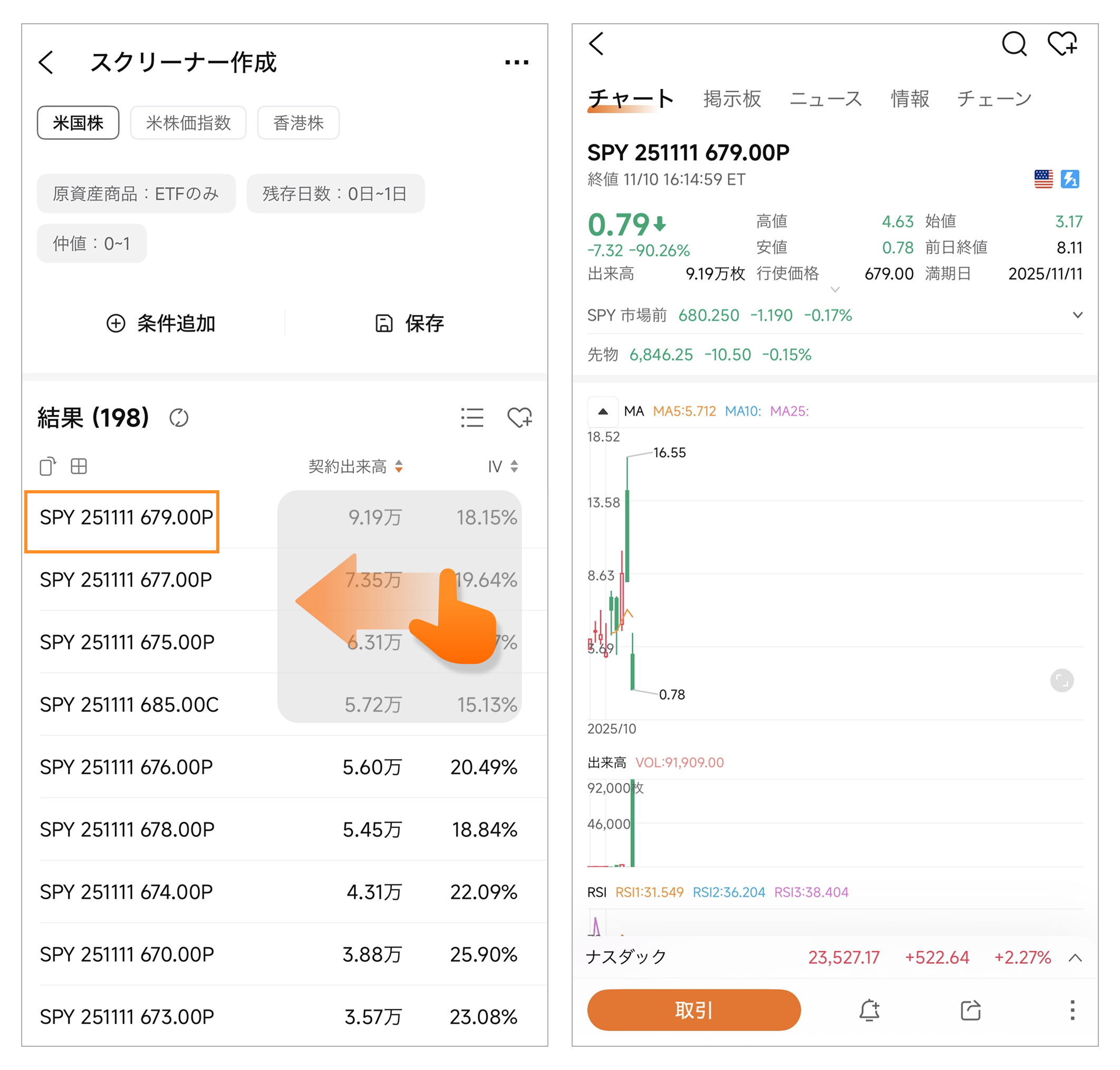The height and width of the screenshot is (1070, 1120).
Task: Click the volume bar chart
Action: pyautogui.click(x=835, y=823)
